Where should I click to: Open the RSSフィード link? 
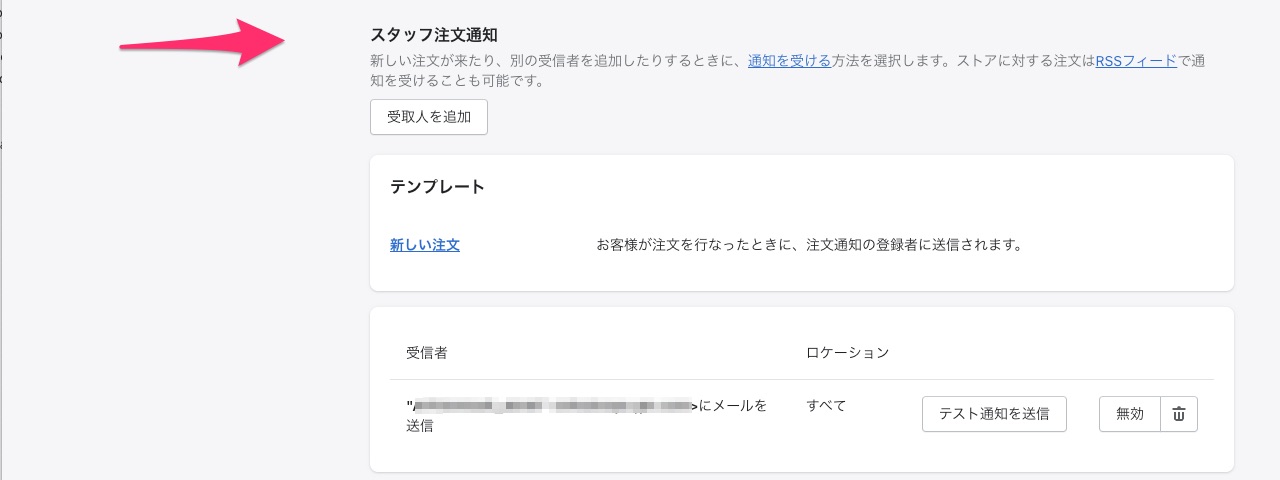1136,61
